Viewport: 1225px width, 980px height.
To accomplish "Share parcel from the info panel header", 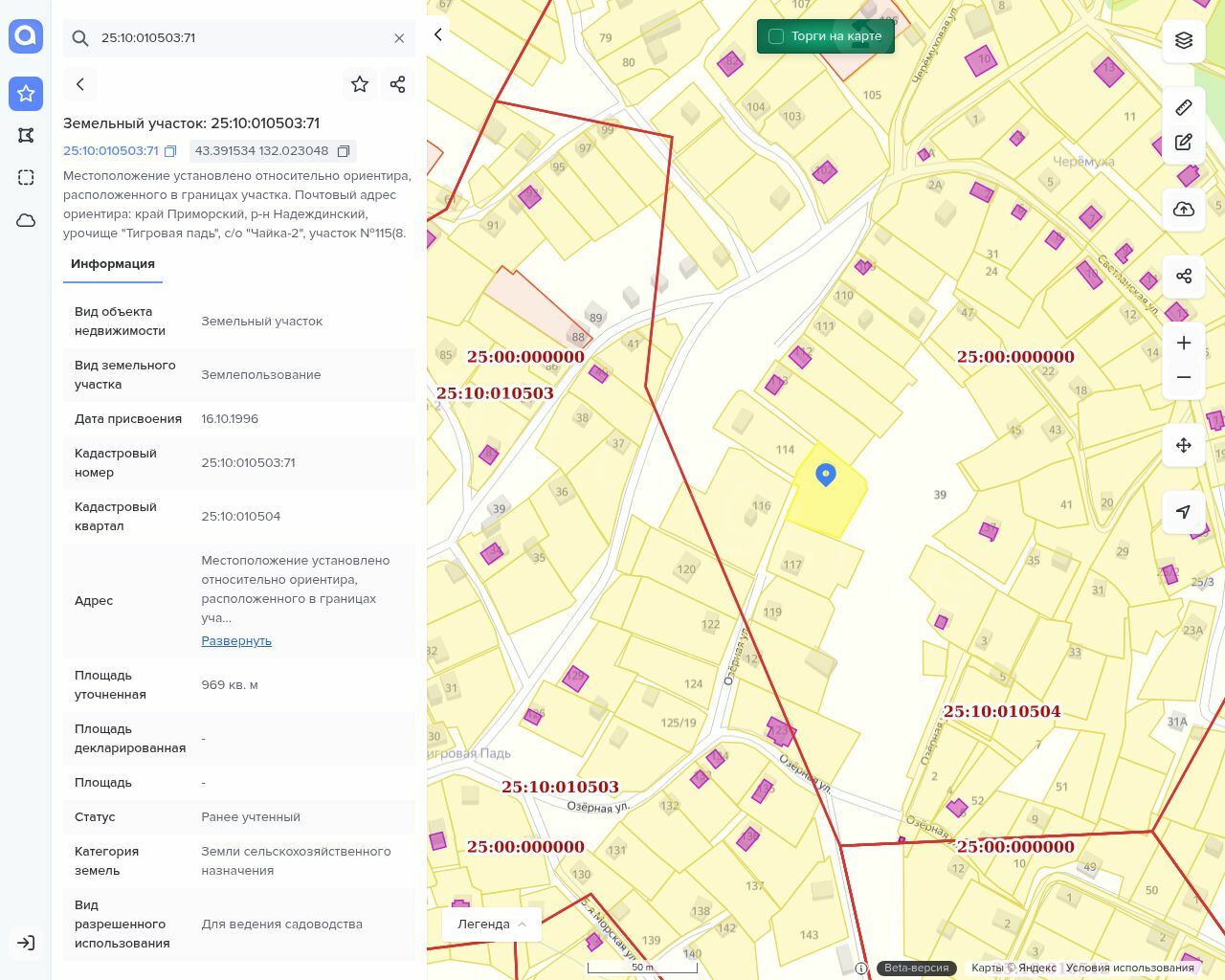I will click(x=398, y=84).
